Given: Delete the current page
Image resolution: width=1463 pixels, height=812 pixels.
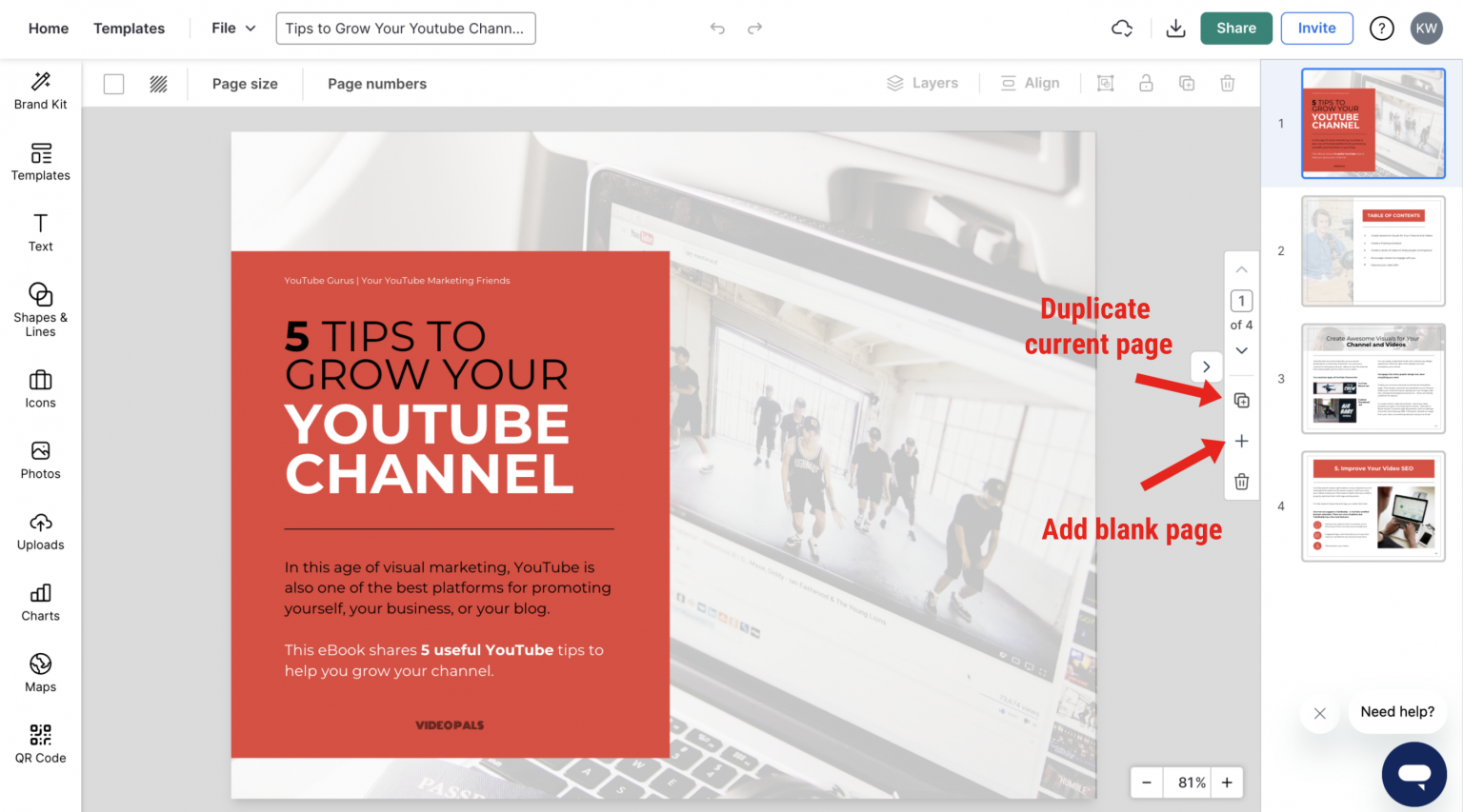Looking at the screenshot, I should (x=1241, y=481).
